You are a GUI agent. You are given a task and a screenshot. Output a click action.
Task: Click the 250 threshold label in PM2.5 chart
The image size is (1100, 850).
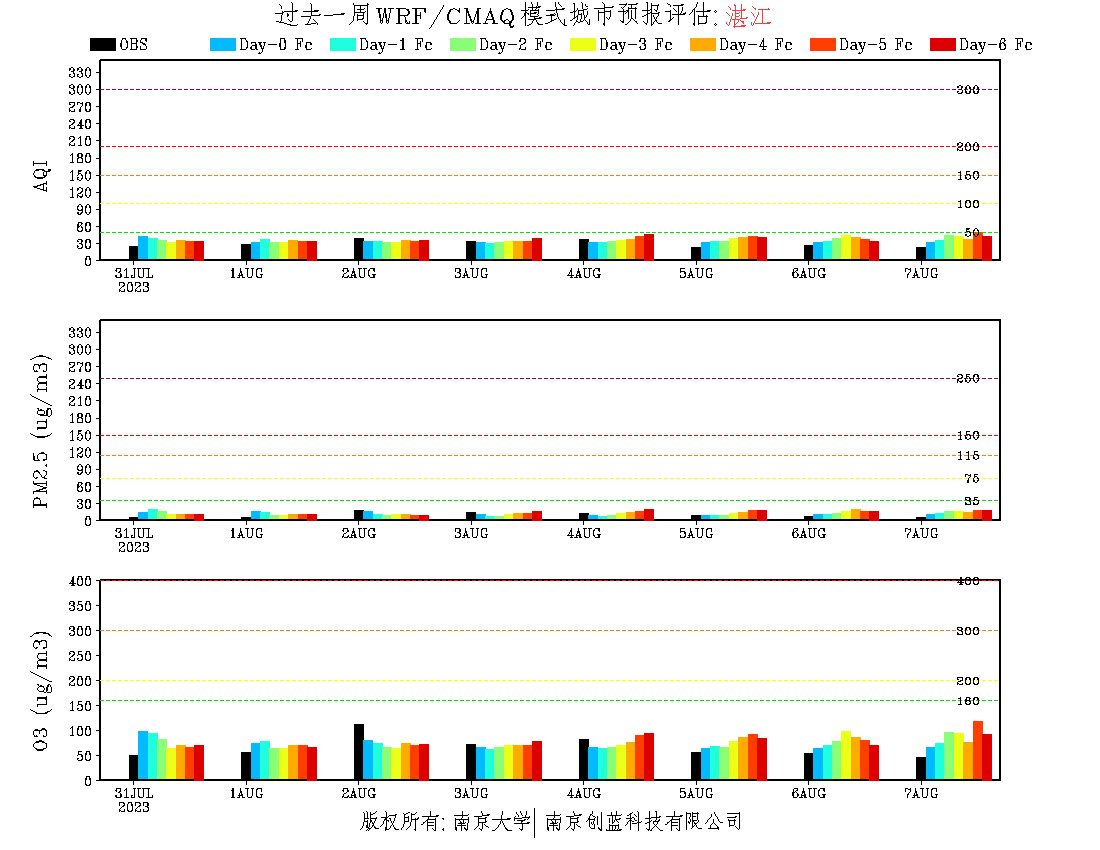(968, 379)
